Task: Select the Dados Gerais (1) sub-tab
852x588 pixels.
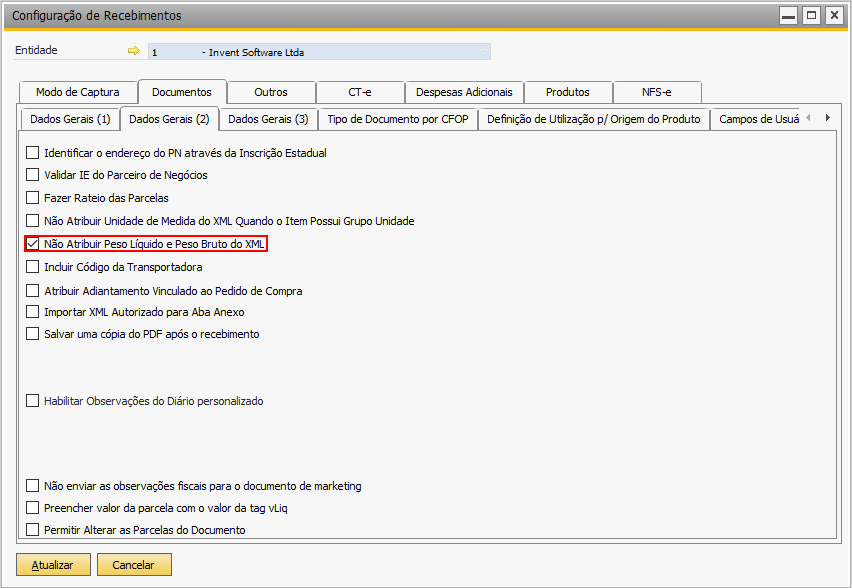Action: [x=70, y=119]
